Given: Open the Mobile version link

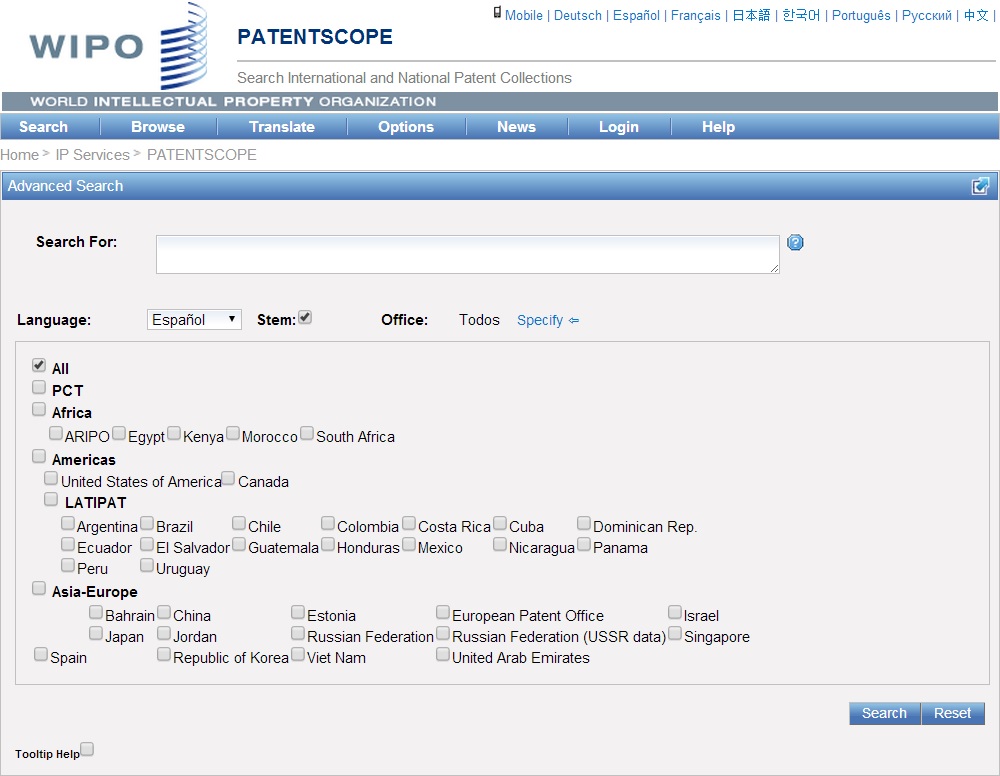Looking at the screenshot, I should pos(524,15).
